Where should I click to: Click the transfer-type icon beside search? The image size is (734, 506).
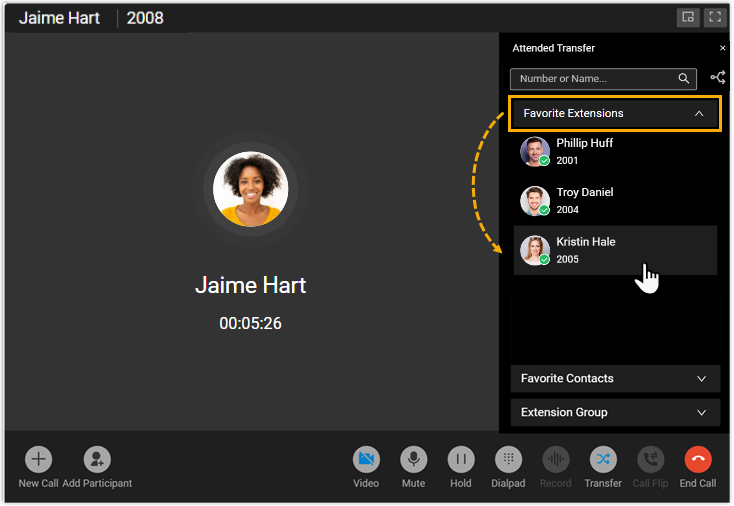tap(718, 77)
